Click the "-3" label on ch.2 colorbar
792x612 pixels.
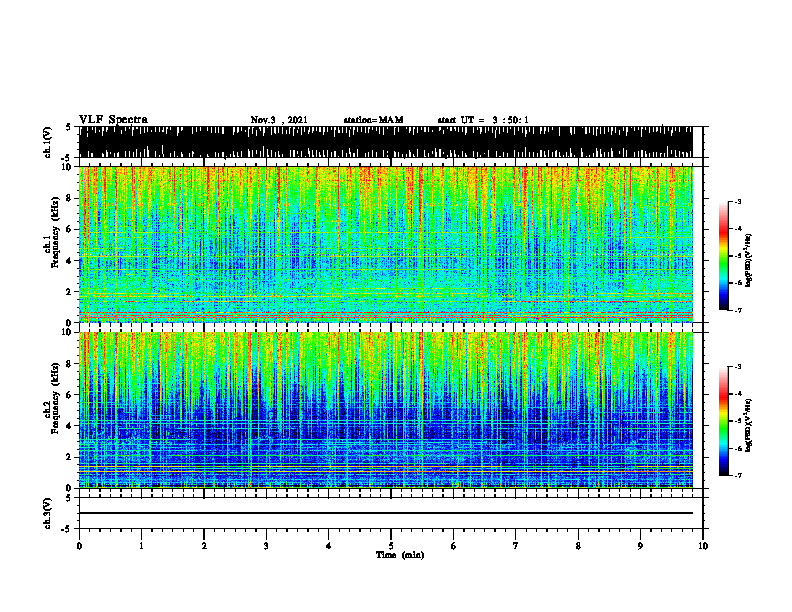coord(738,367)
